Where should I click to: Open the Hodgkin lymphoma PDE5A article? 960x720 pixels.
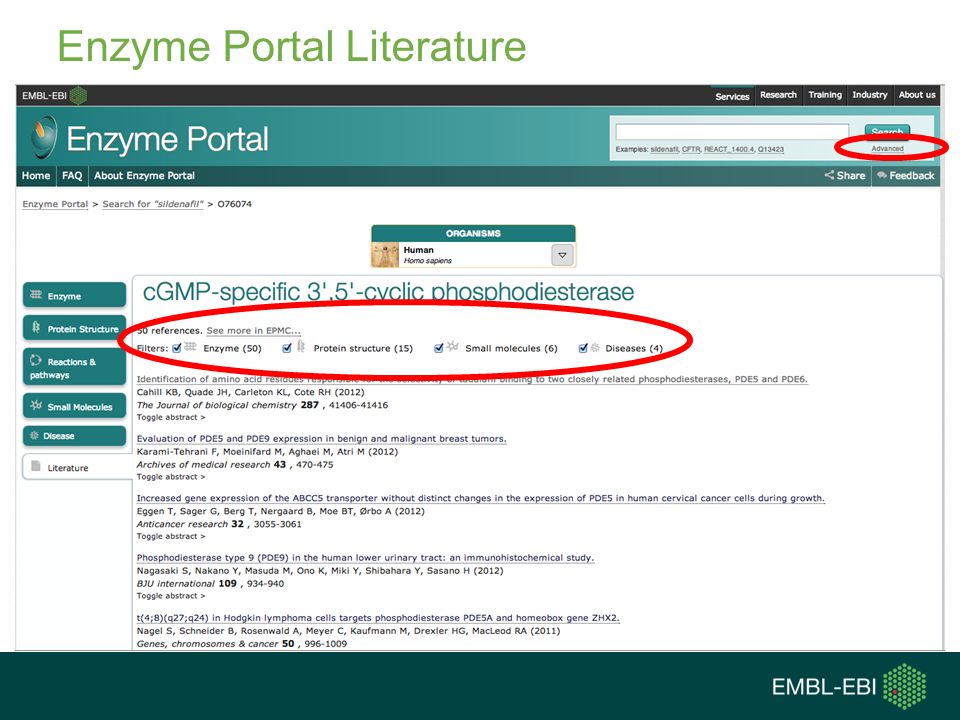coord(378,618)
